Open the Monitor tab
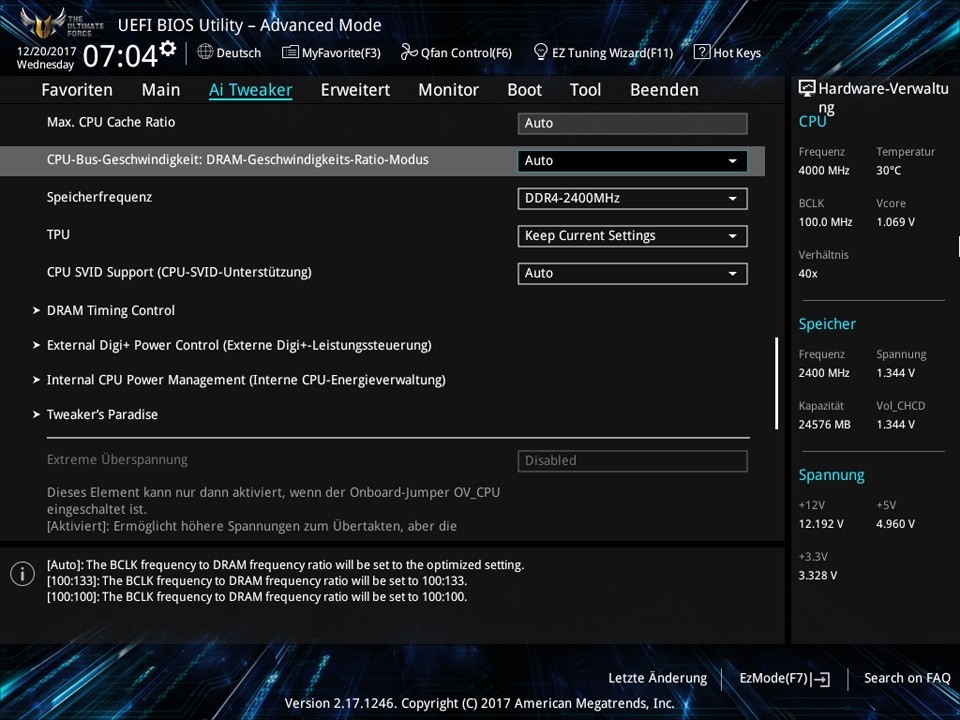Viewport: 960px width, 720px height. [x=449, y=90]
